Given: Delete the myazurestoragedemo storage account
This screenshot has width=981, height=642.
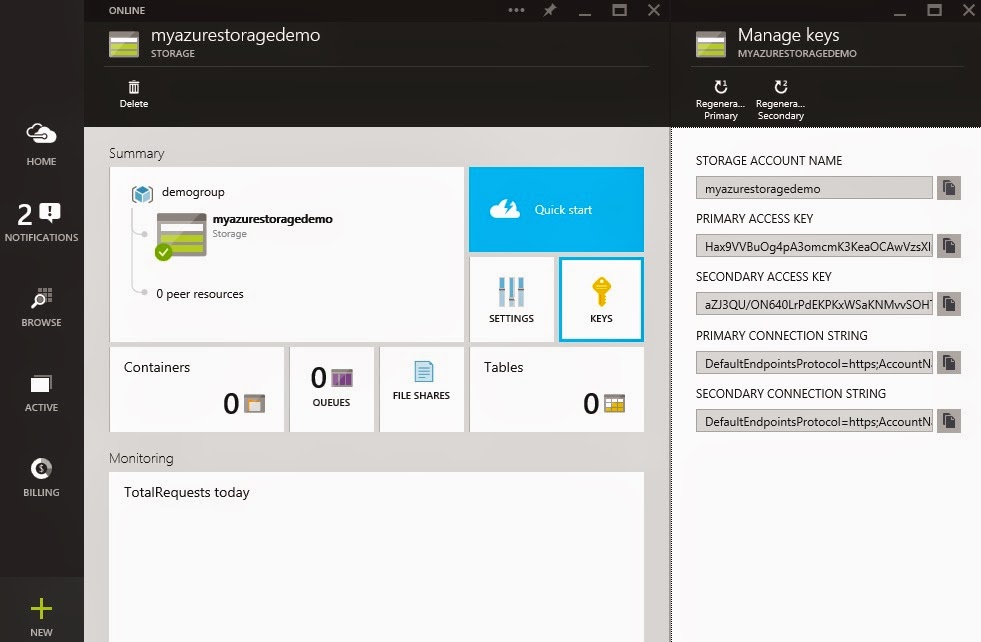Looking at the screenshot, I should [134, 94].
